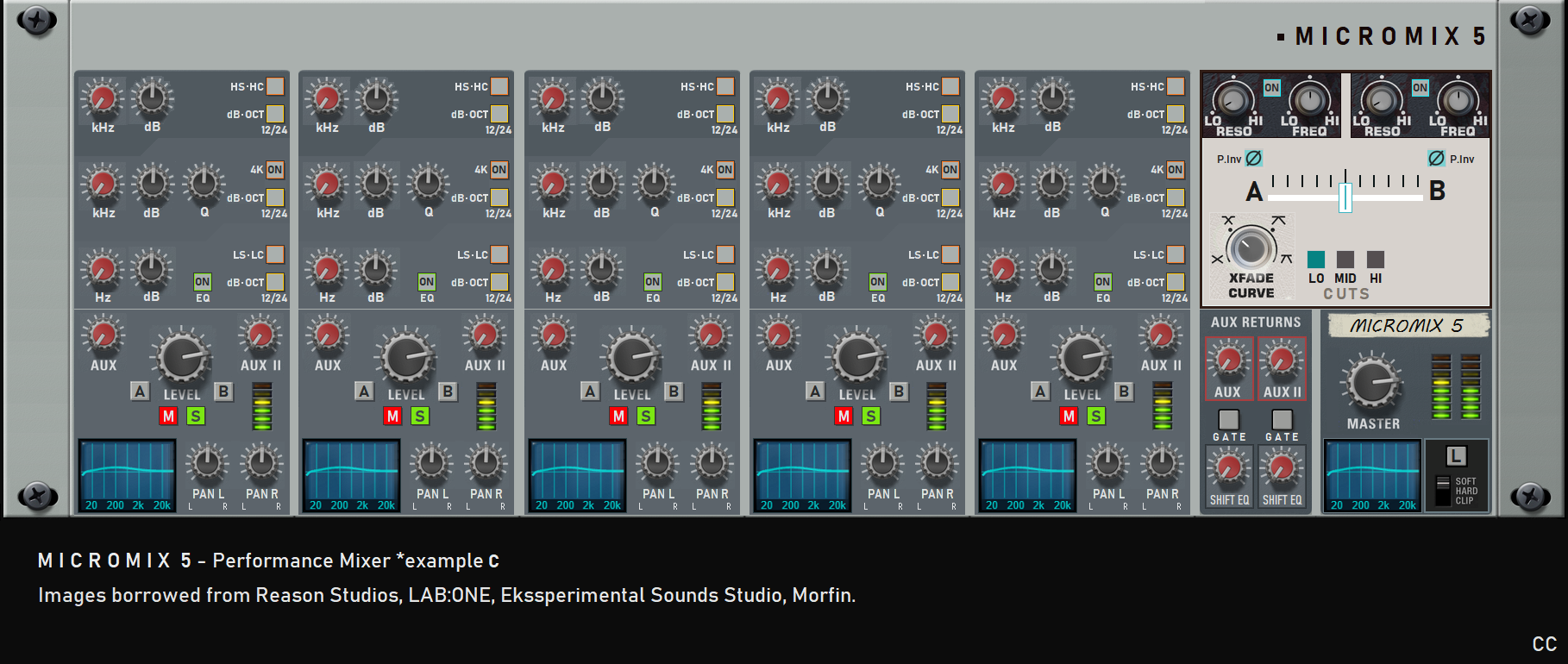Toggle the right GATE button under AUX II

tap(1283, 419)
